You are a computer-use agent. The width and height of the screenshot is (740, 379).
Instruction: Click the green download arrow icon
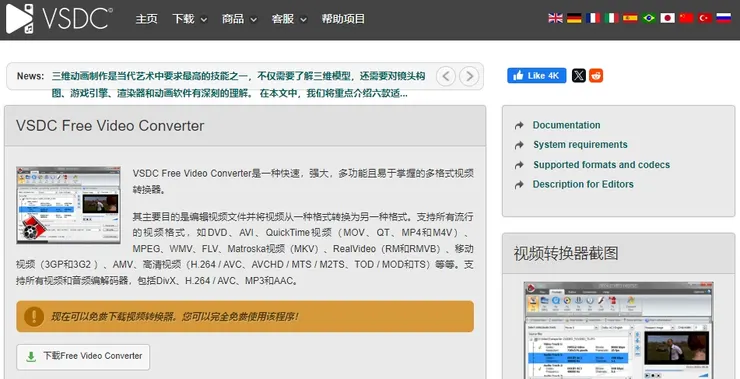click(x=31, y=357)
